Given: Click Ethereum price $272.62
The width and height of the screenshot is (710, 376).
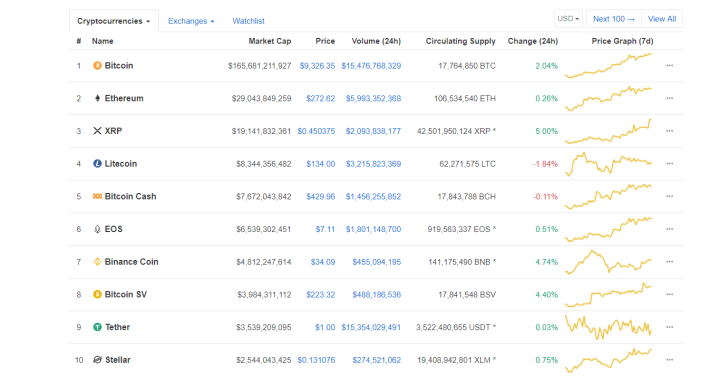Looking at the screenshot, I should [x=321, y=98].
